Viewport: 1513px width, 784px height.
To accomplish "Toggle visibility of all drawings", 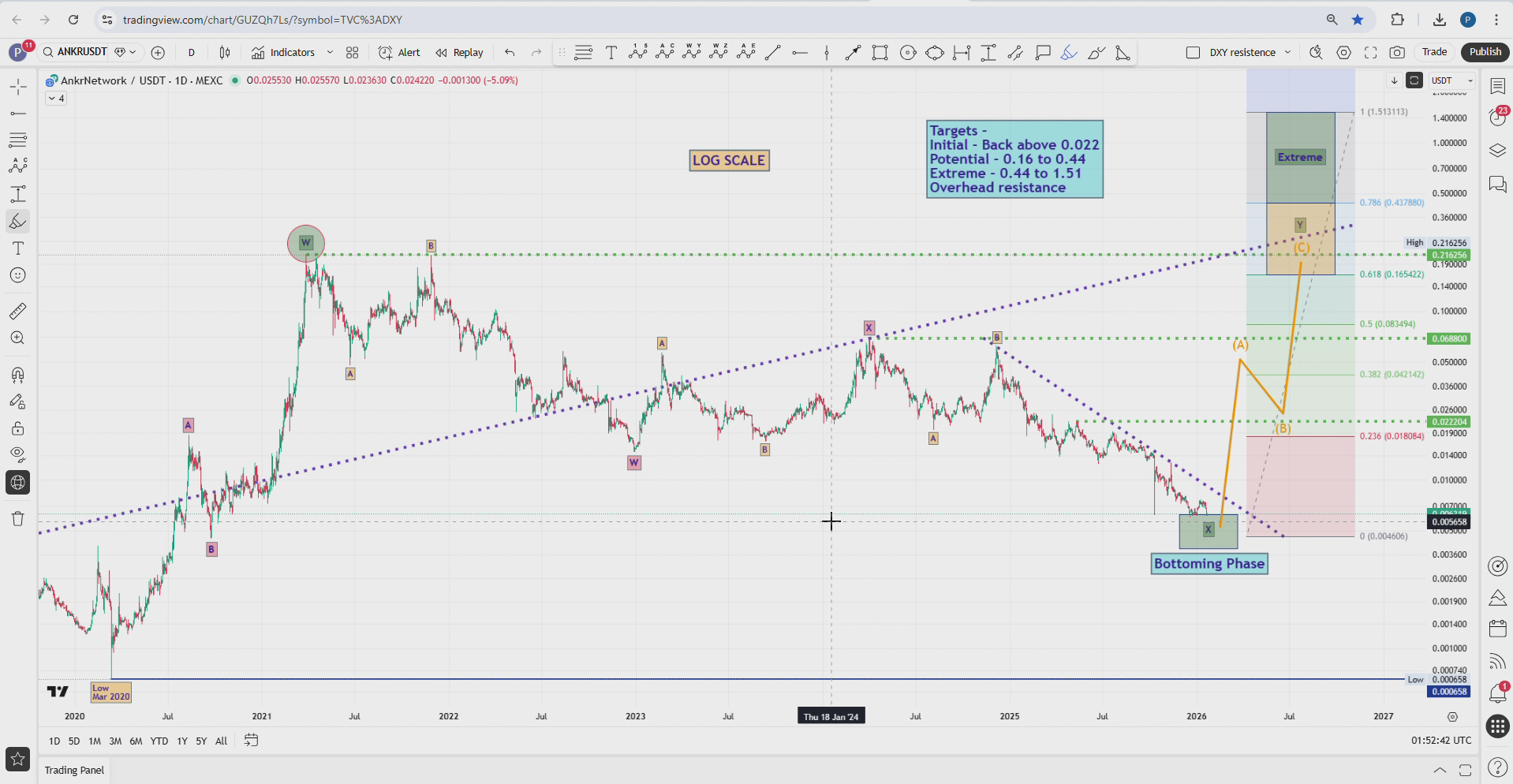I will [17, 454].
